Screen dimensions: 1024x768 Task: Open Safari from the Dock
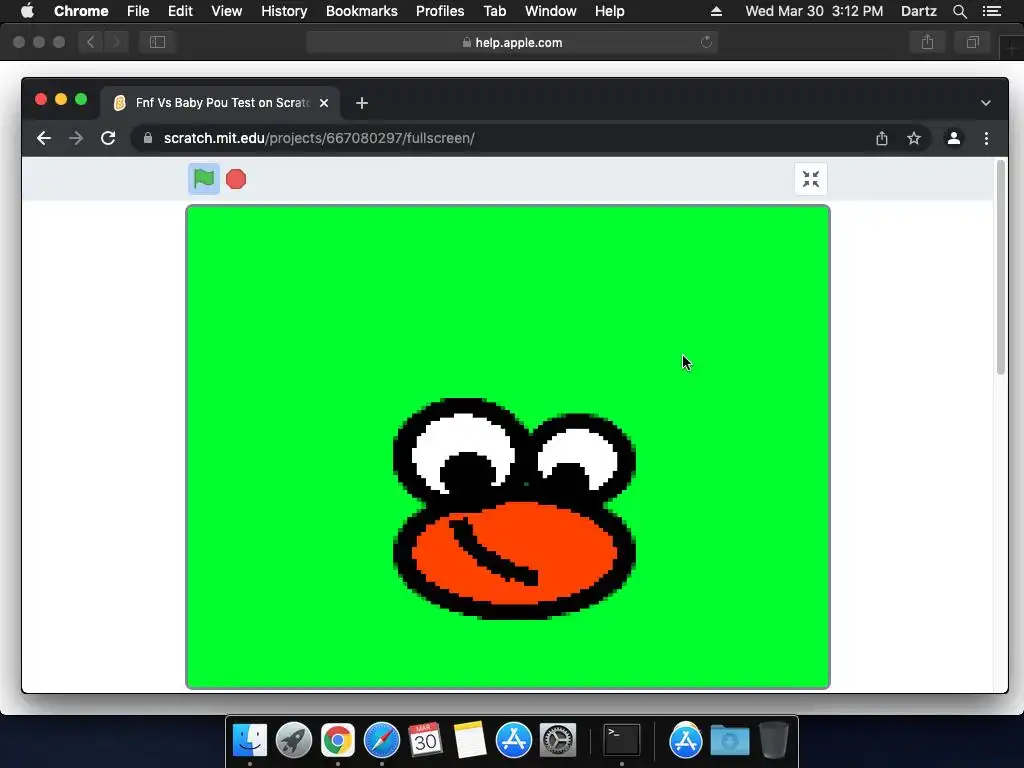[381, 740]
